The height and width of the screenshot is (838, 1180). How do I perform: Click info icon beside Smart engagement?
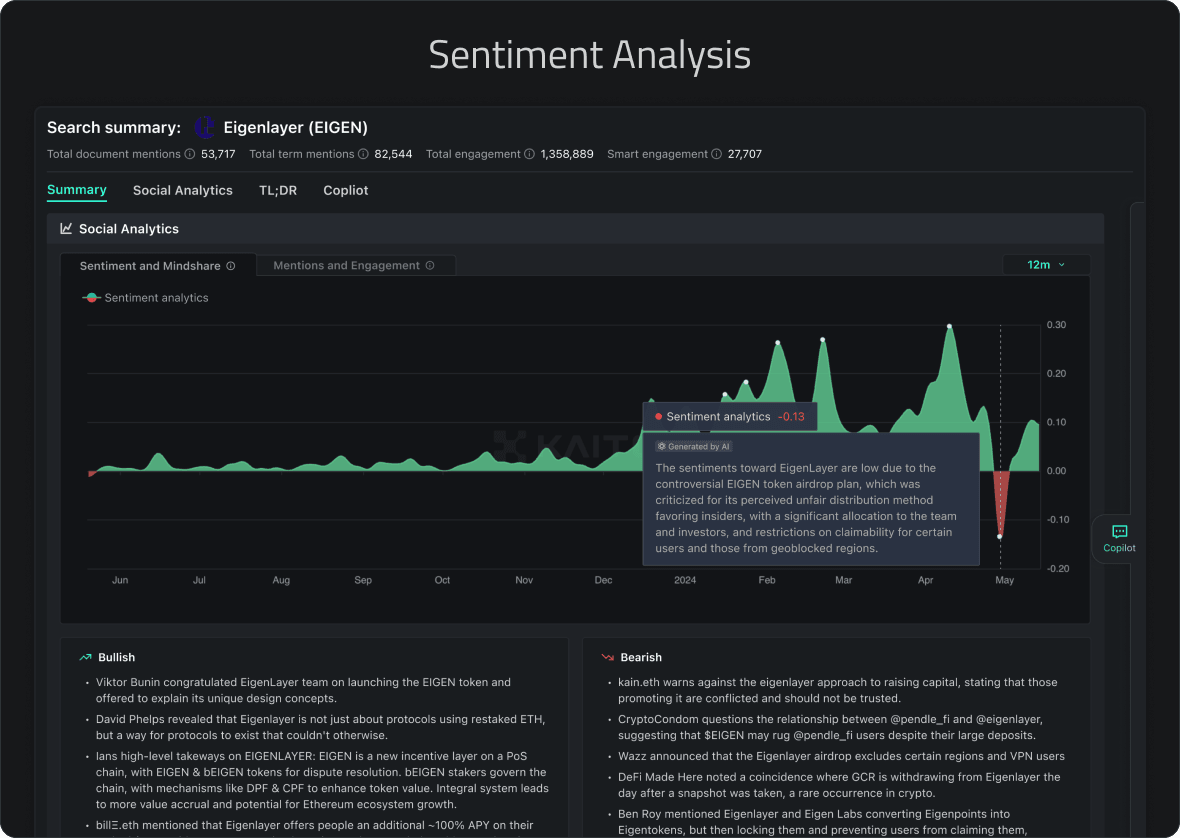(717, 154)
